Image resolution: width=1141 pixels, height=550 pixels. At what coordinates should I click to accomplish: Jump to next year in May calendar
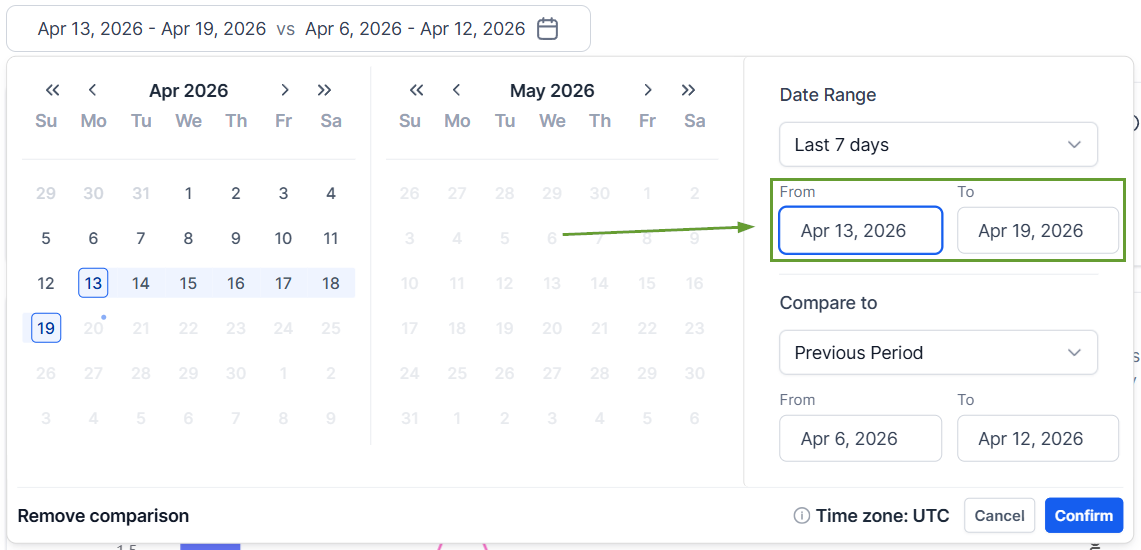click(688, 90)
